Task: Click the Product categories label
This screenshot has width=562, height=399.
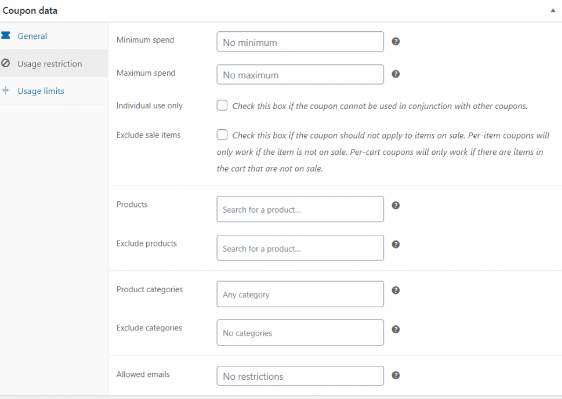Action: pyautogui.click(x=149, y=289)
